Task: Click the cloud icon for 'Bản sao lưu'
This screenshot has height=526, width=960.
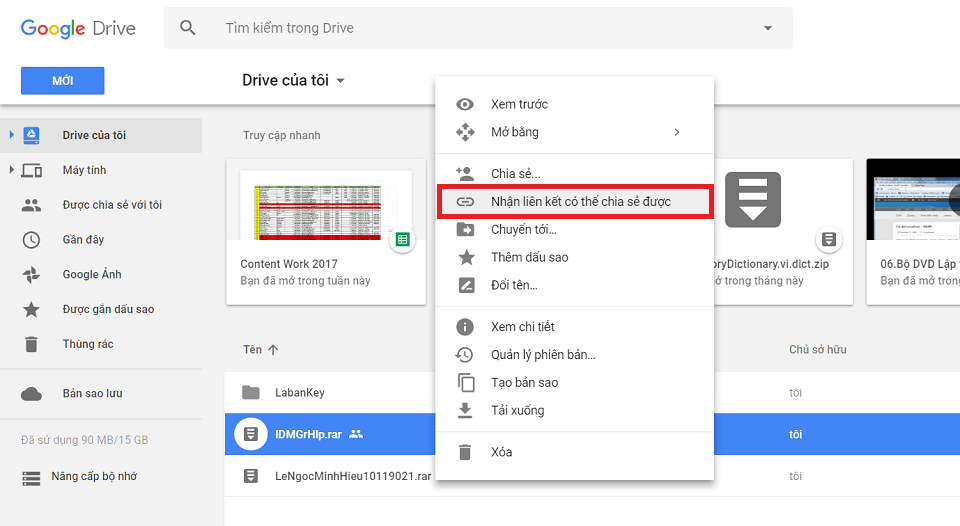Action: coord(31,394)
